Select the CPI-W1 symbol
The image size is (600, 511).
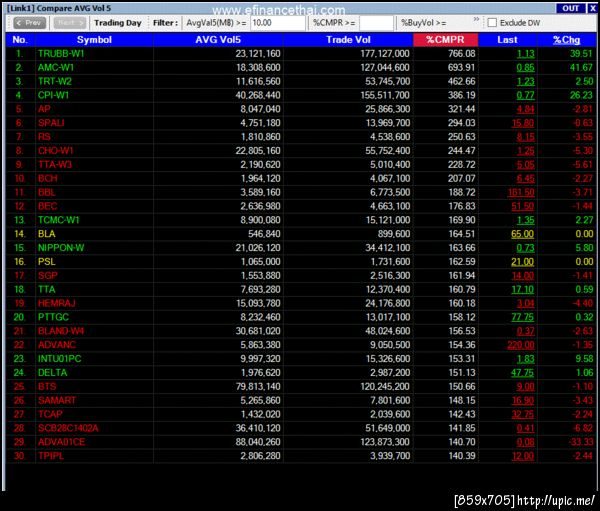tap(53, 95)
